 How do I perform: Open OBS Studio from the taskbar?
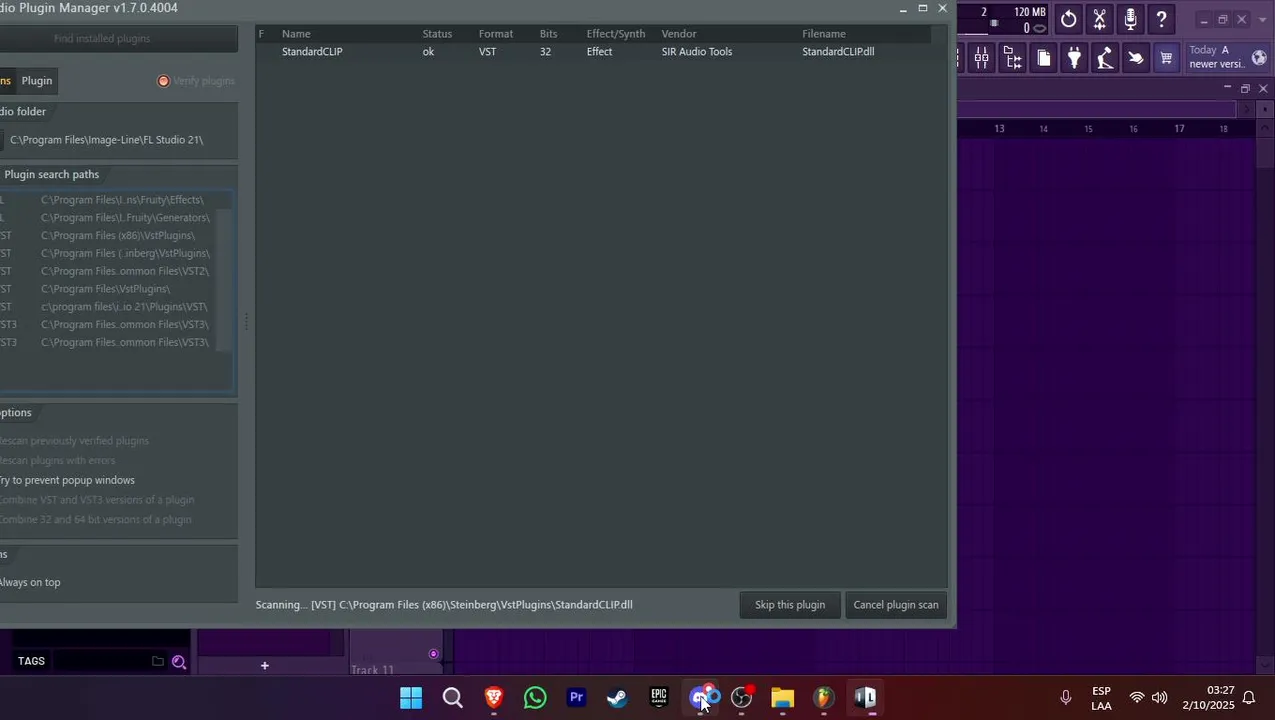pos(741,697)
